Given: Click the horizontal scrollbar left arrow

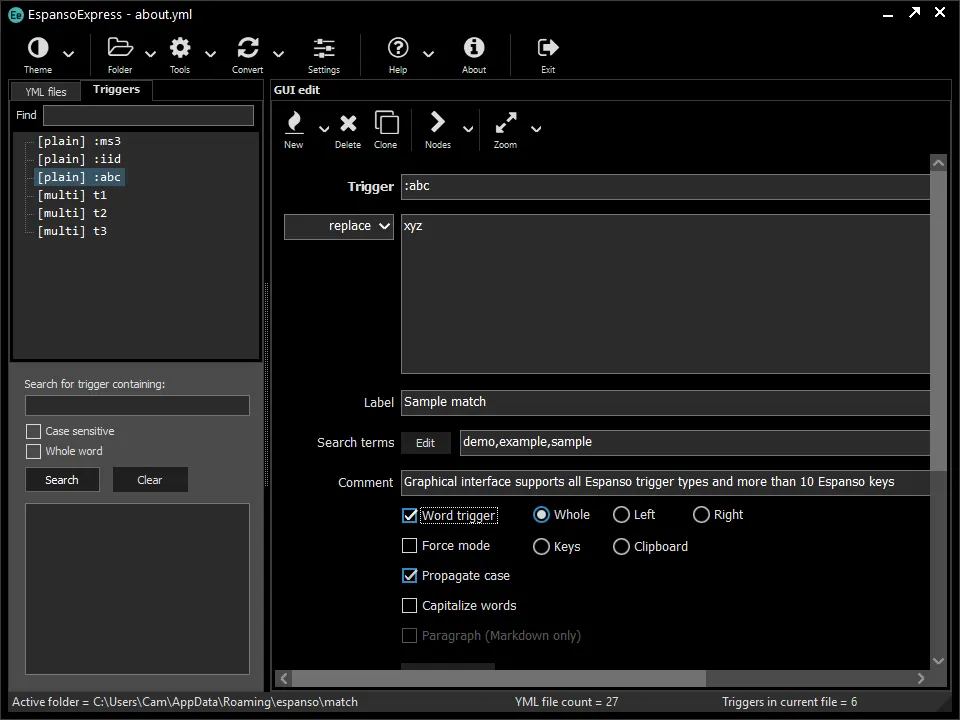Looking at the screenshot, I should (x=283, y=678).
